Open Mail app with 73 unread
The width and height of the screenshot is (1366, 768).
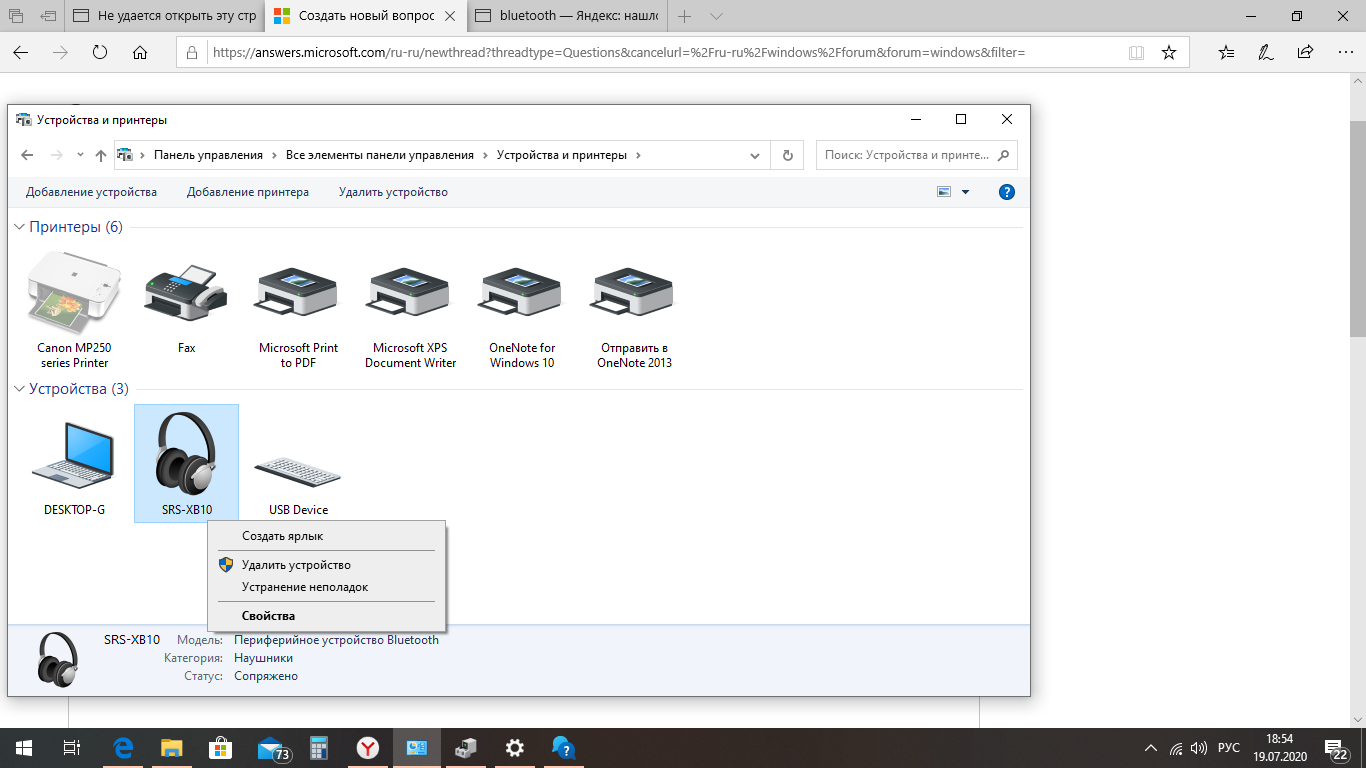[x=273, y=748]
